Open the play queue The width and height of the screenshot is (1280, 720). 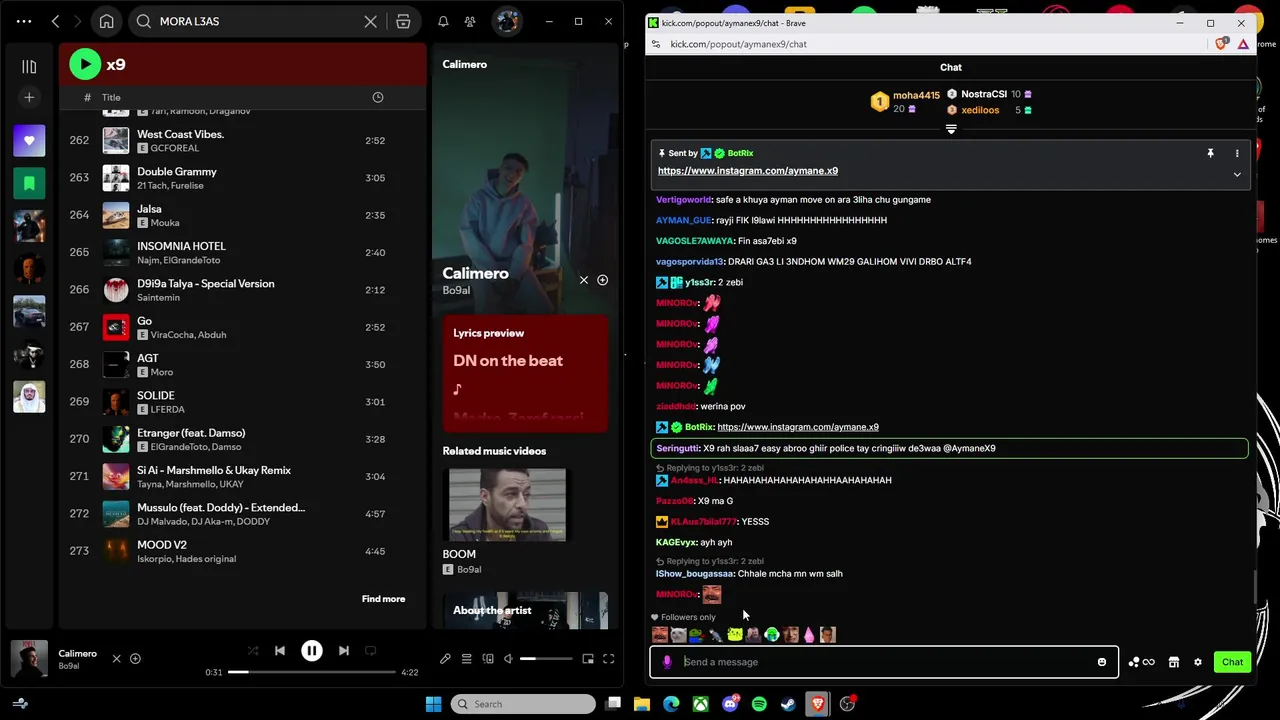tap(466, 659)
